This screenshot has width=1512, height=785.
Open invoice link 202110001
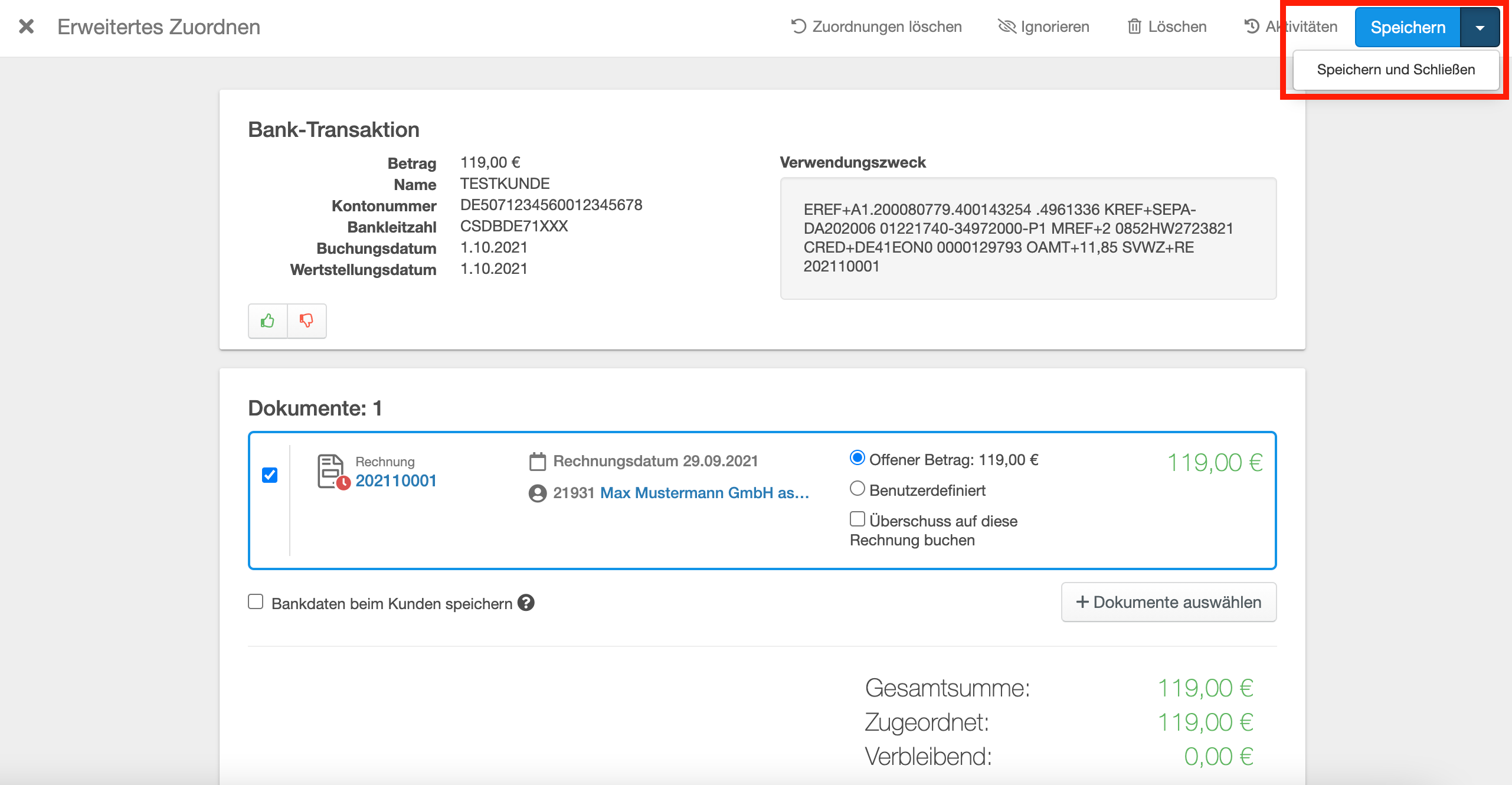coord(395,480)
